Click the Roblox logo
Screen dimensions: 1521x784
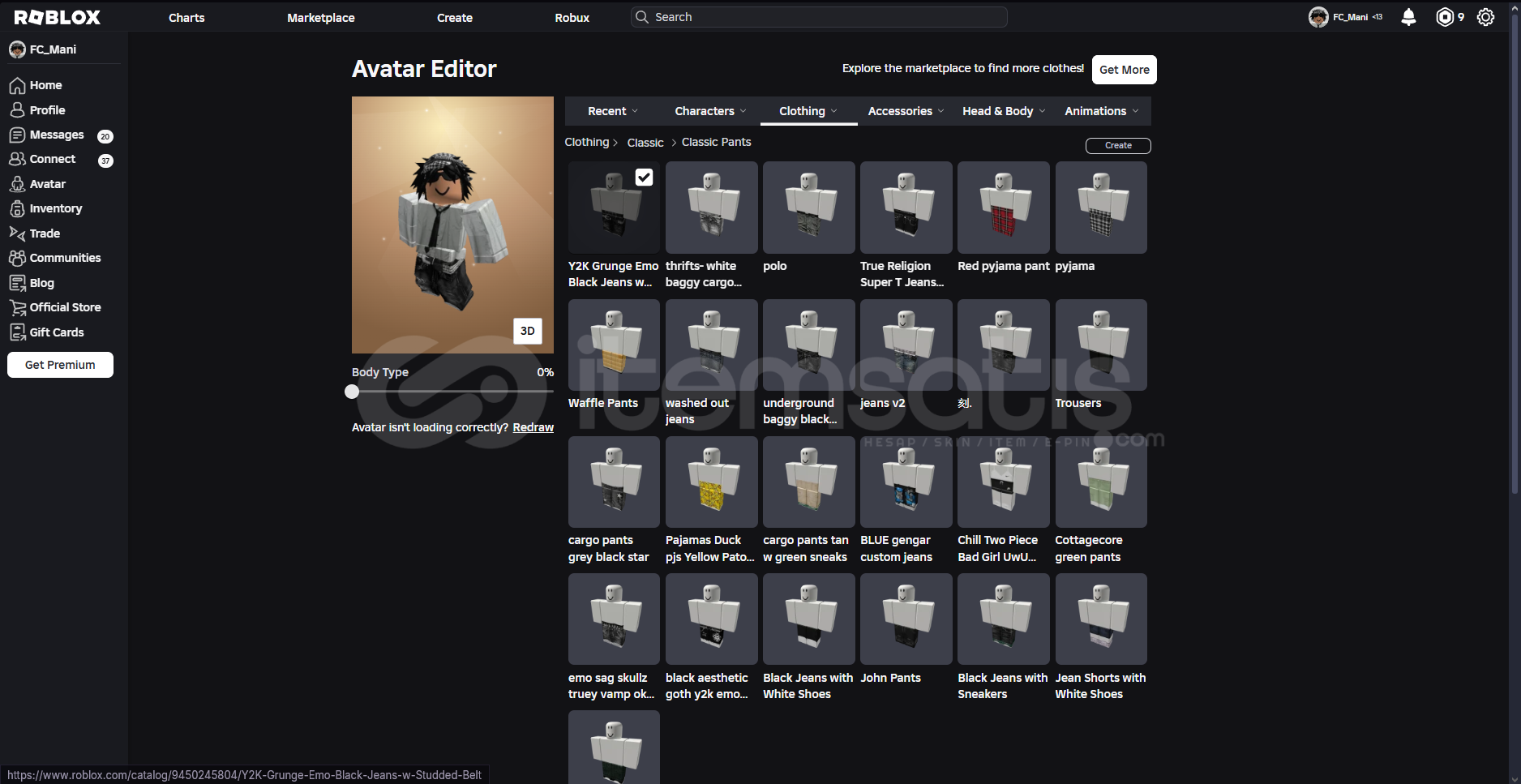(x=57, y=17)
